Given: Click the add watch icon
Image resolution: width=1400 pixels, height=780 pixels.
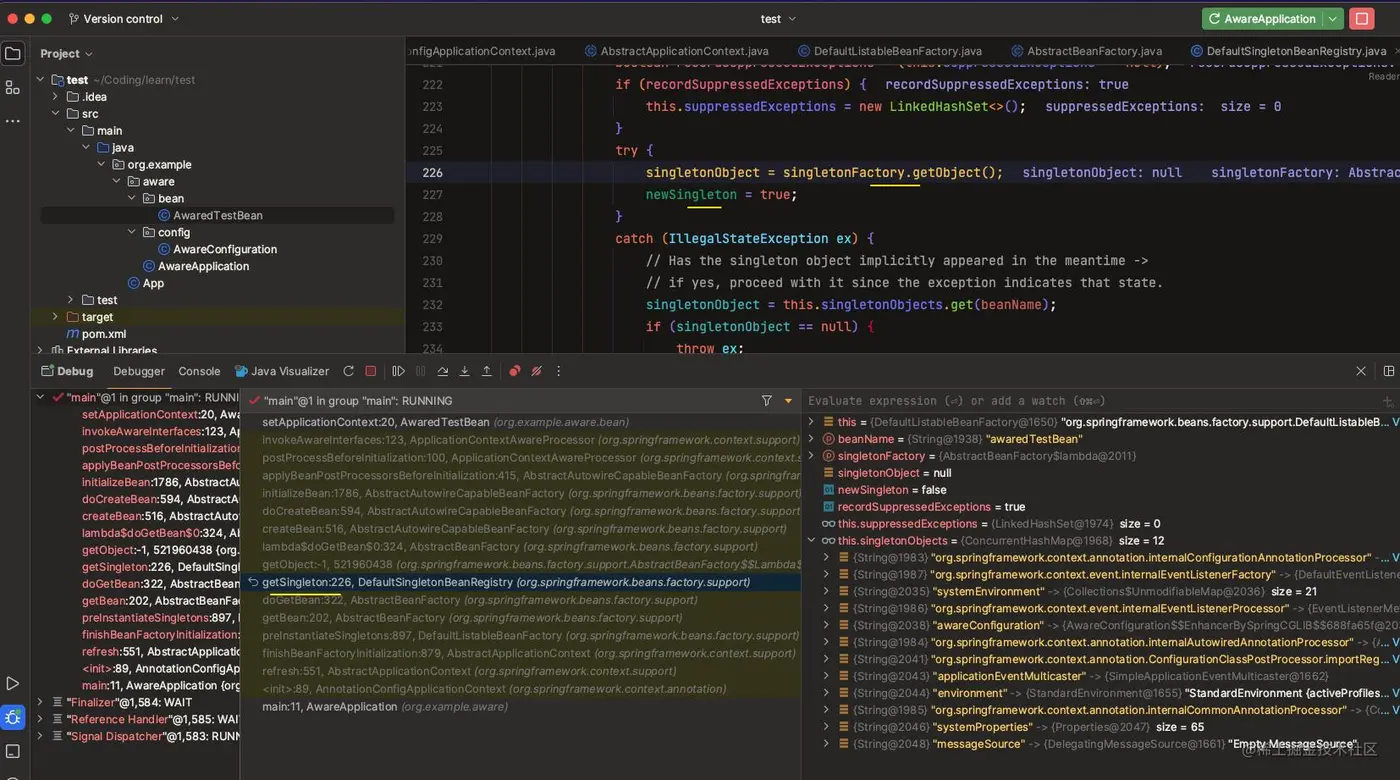Looking at the screenshot, I should coord(1387,400).
